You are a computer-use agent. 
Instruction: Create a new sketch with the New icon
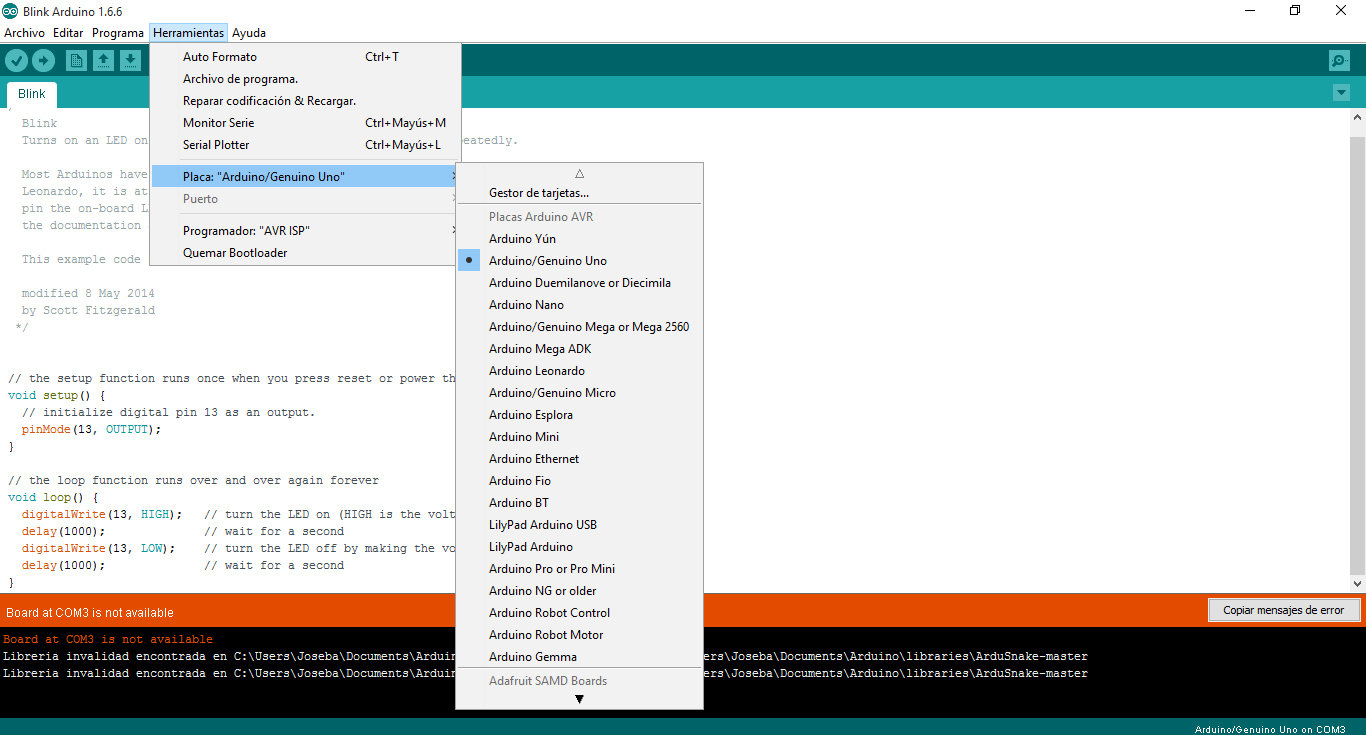pyautogui.click(x=76, y=61)
